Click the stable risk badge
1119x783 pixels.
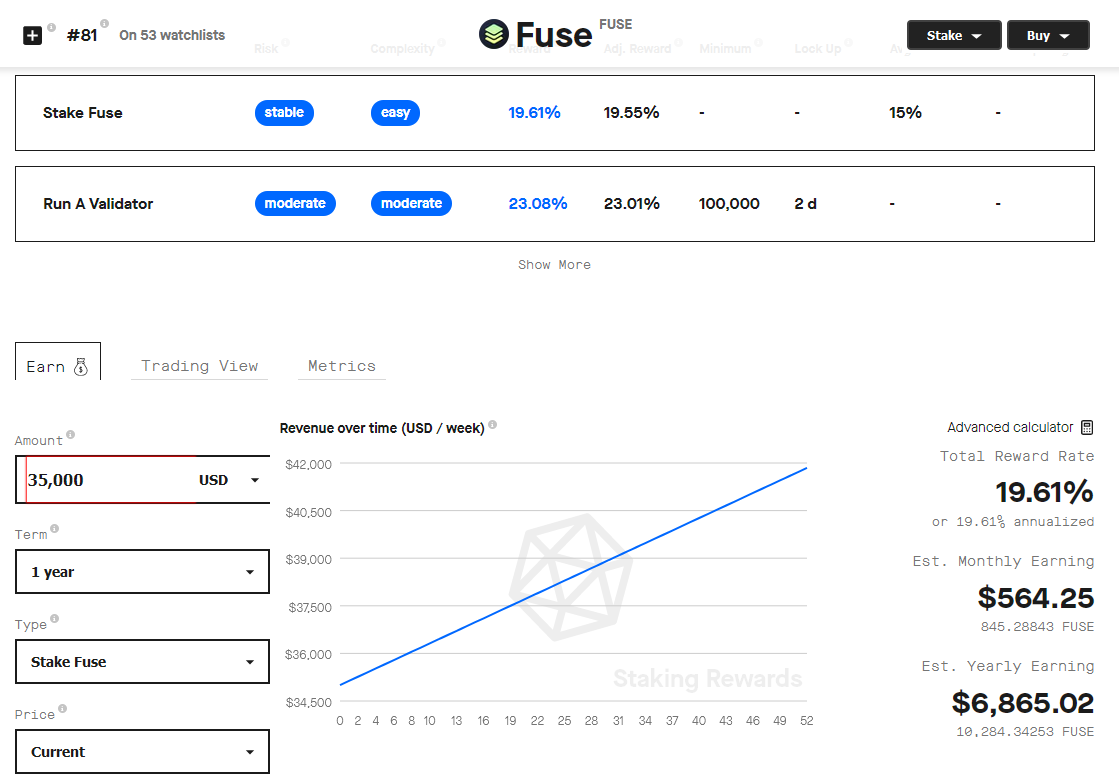click(x=284, y=113)
